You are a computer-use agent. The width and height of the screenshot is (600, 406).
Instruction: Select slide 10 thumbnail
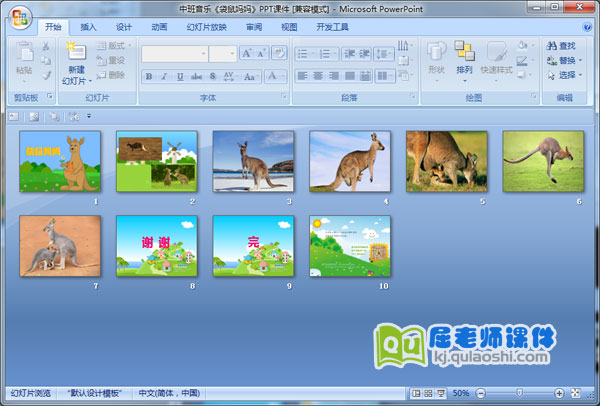[x=350, y=246]
